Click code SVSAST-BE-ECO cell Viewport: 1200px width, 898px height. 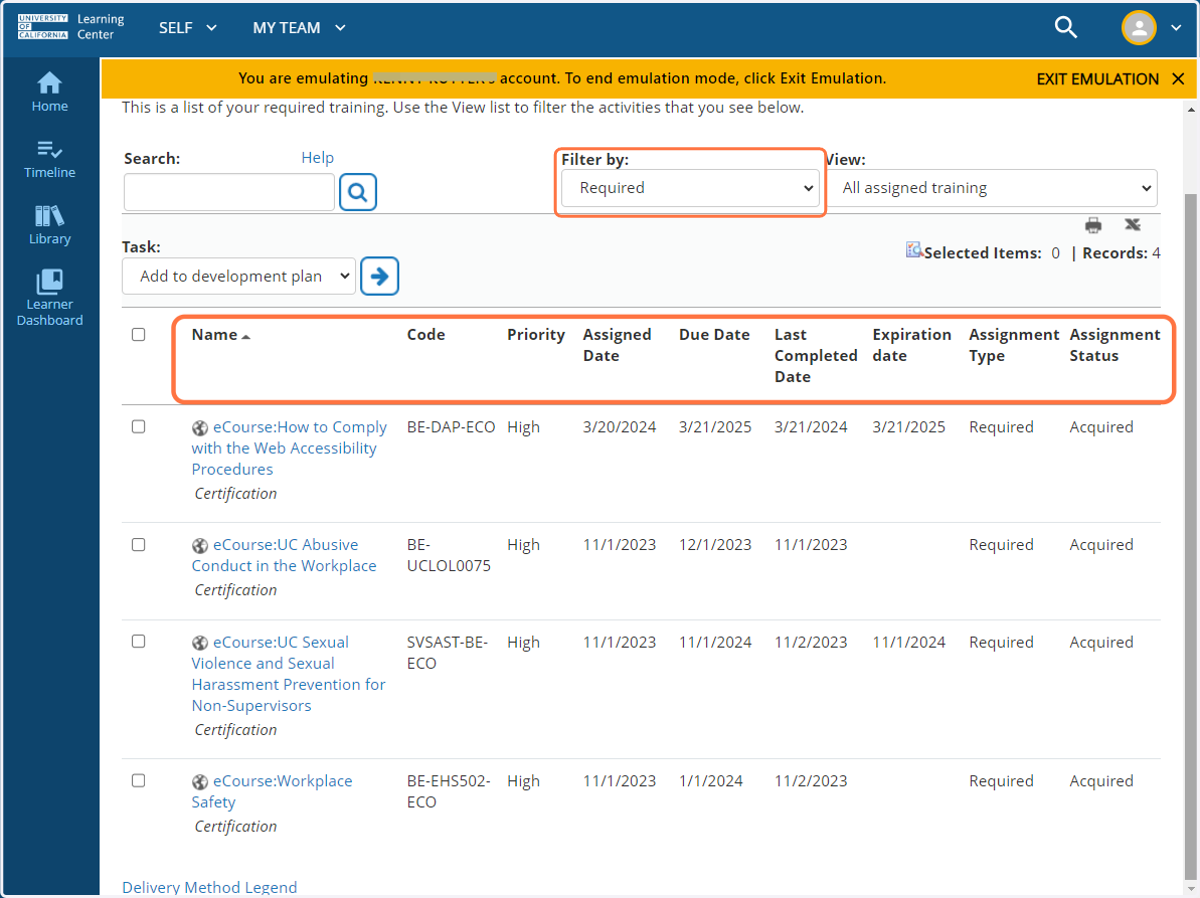(447, 653)
